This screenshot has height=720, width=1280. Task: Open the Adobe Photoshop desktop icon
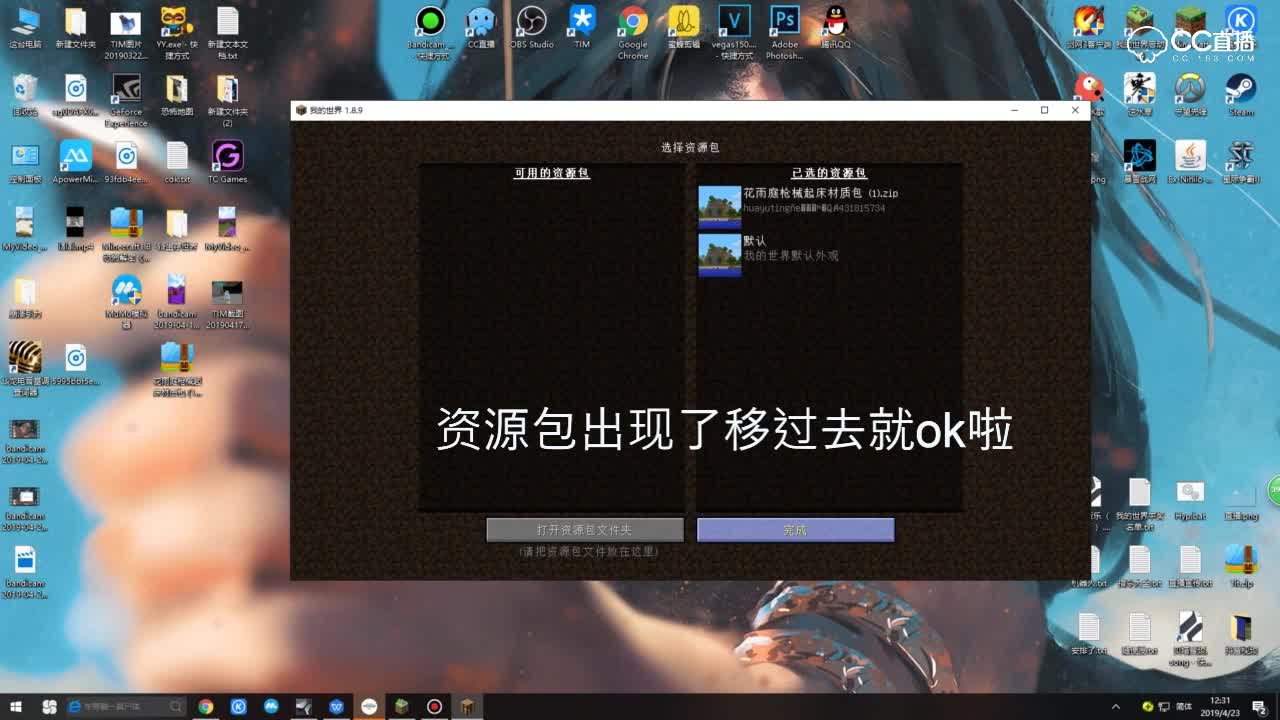(x=784, y=32)
